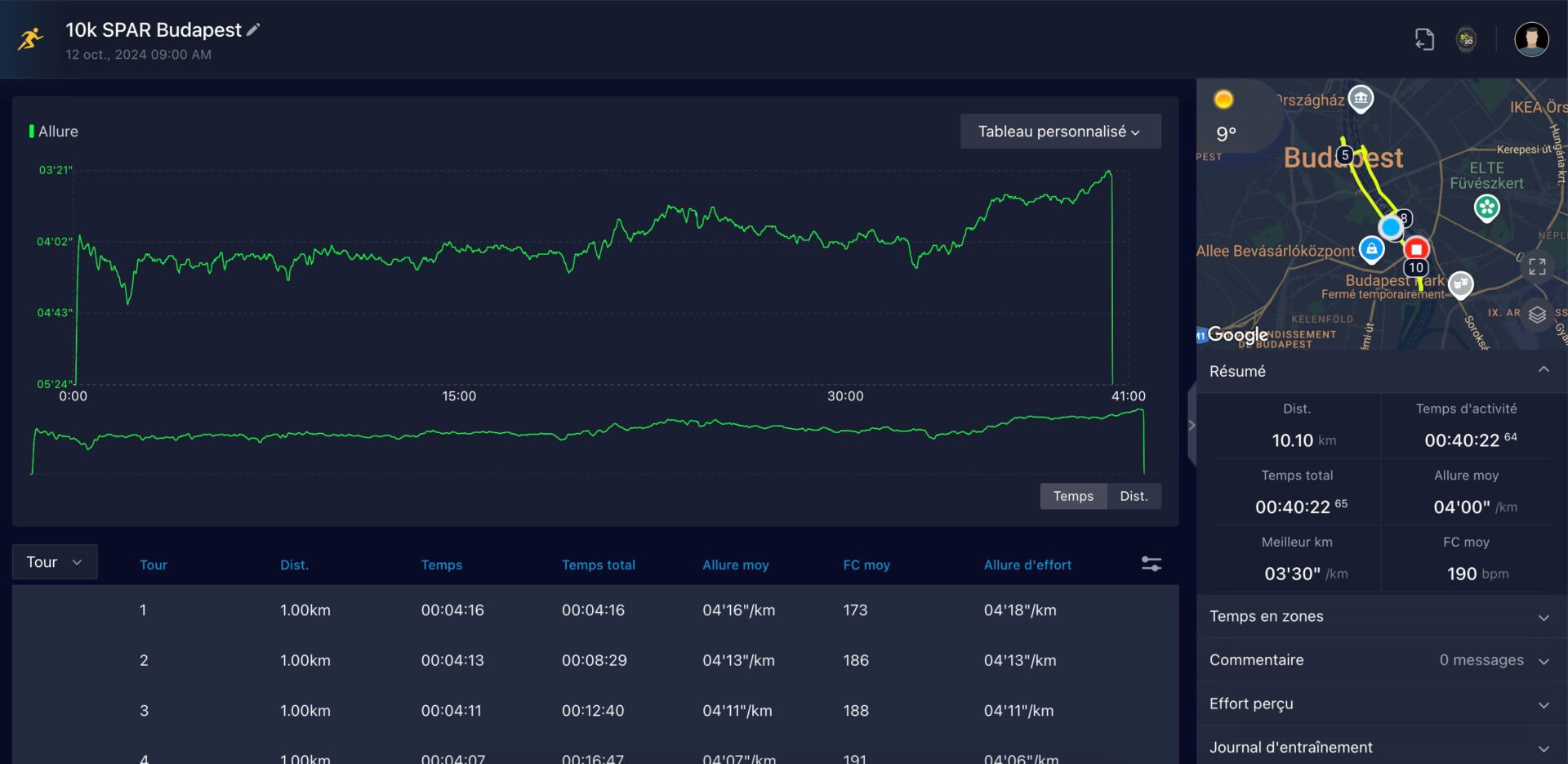Click the Országház landmark pin on map

coord(1361,99)
